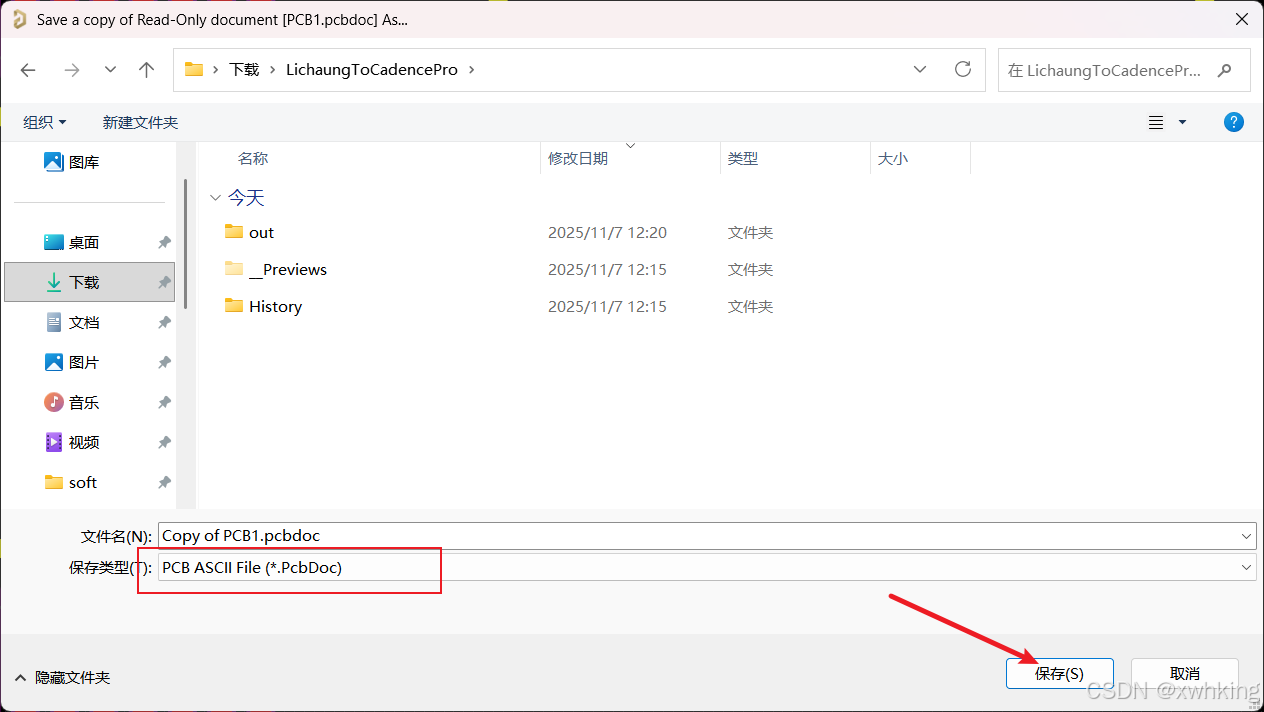The width and height of the screenshot is (1264, 712).
Task: Click the History folder icon
Action: (234, 305)
